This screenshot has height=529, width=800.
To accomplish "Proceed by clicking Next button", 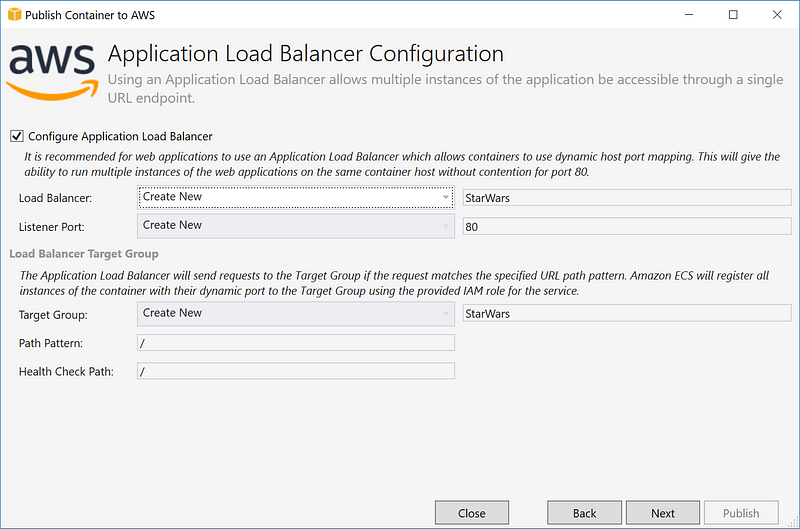I will pyautogui.click(x=663, y=513).
